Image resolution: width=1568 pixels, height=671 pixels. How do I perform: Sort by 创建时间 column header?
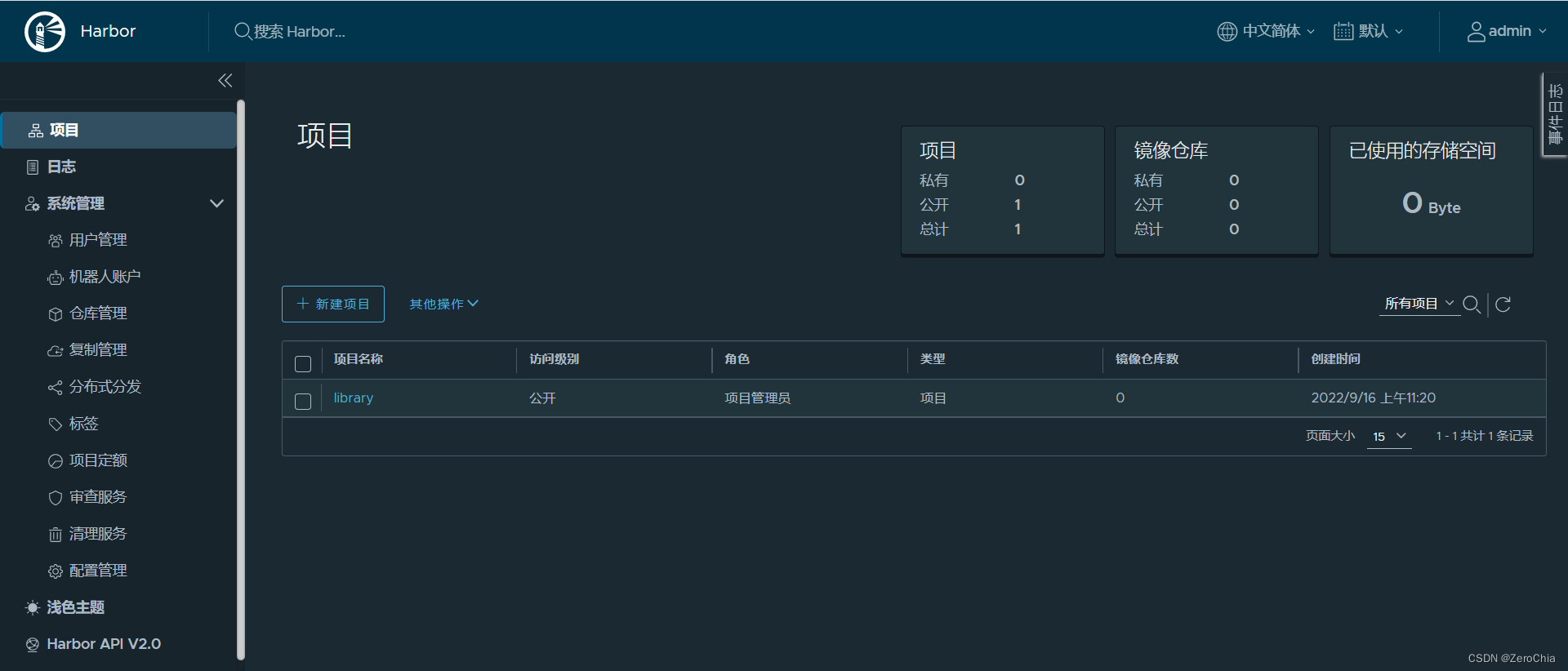pyautogui.click(x=1335, y=359)
